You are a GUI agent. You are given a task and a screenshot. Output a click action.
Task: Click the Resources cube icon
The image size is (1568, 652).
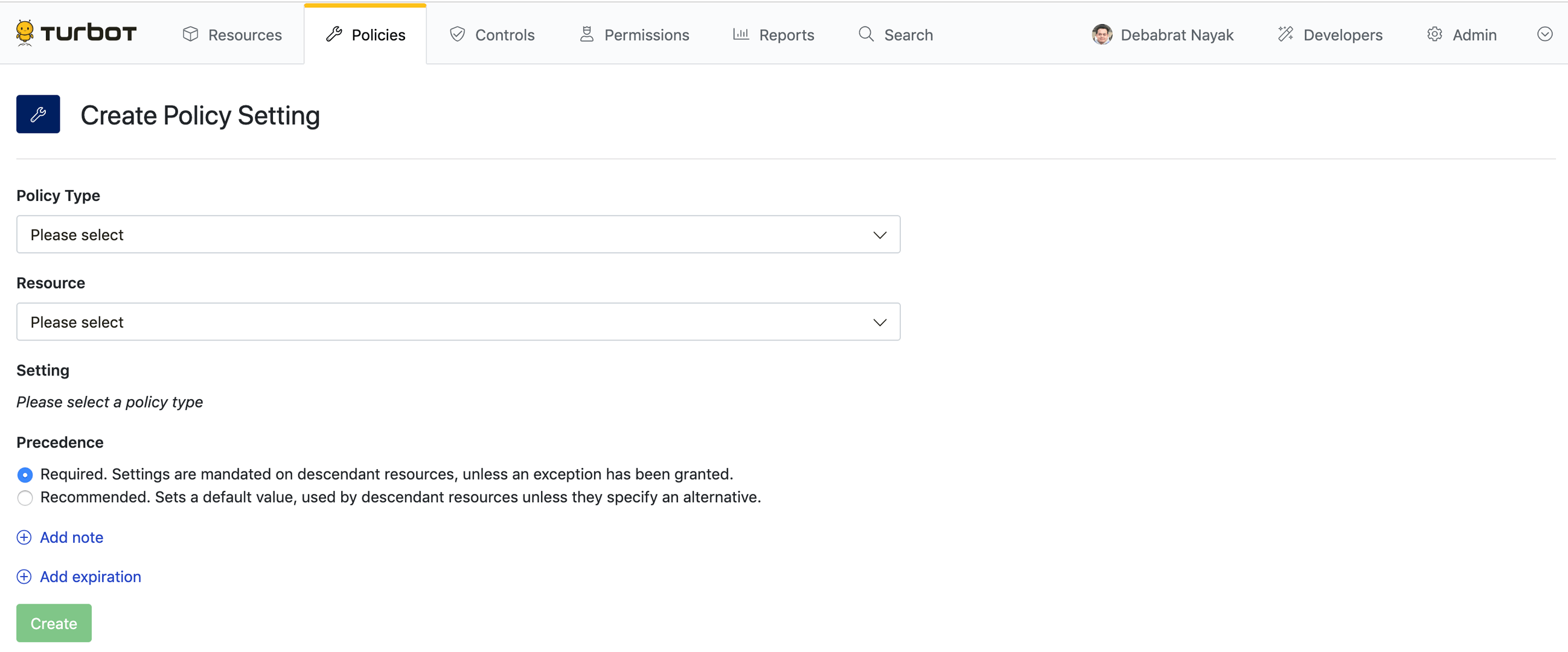tap(190, 34)
